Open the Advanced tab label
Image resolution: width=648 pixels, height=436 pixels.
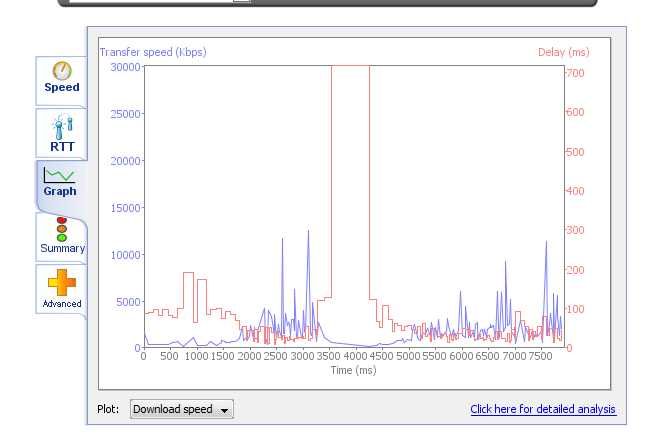point(62,304)
